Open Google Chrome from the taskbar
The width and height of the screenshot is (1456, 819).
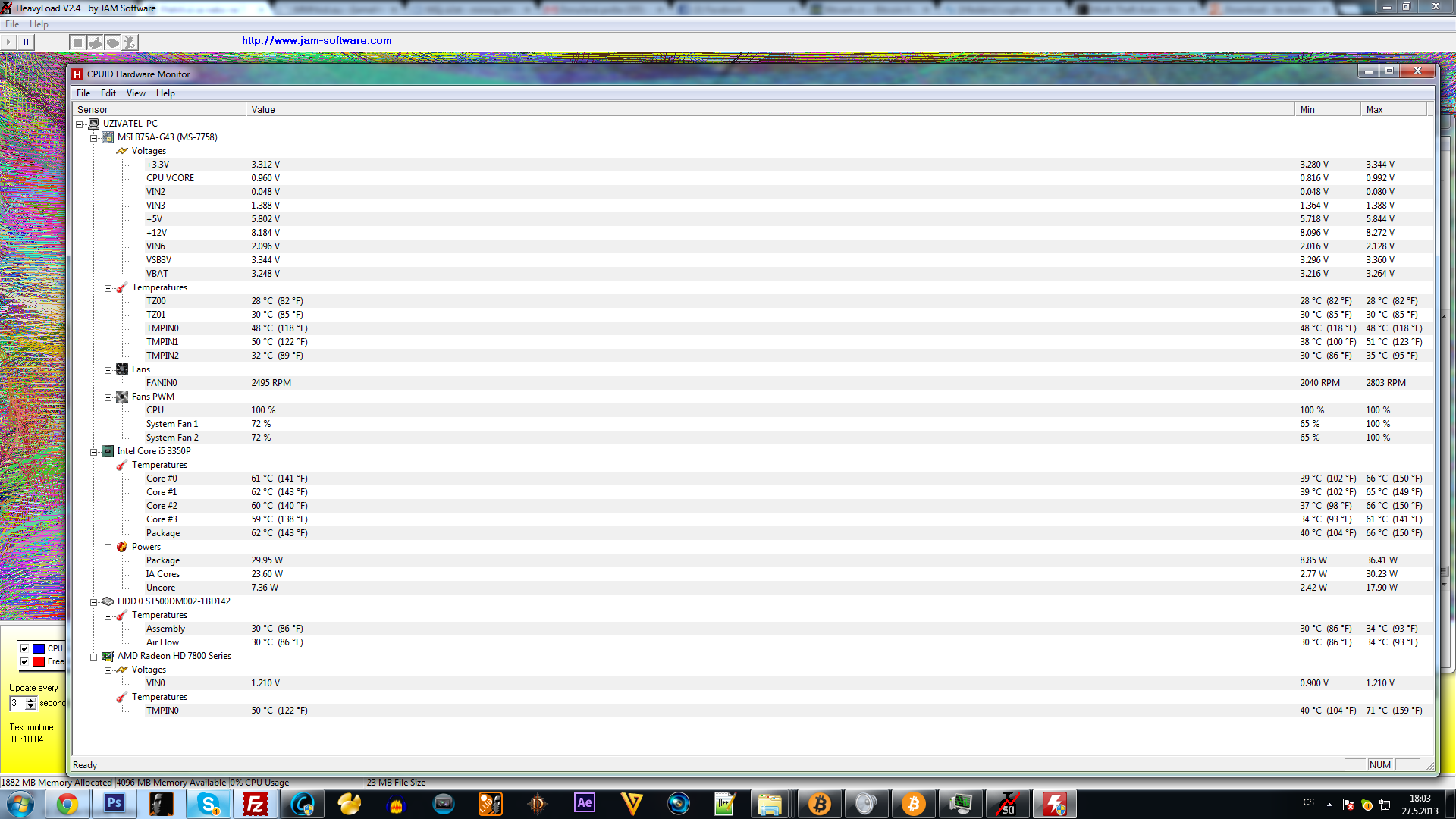67,804
